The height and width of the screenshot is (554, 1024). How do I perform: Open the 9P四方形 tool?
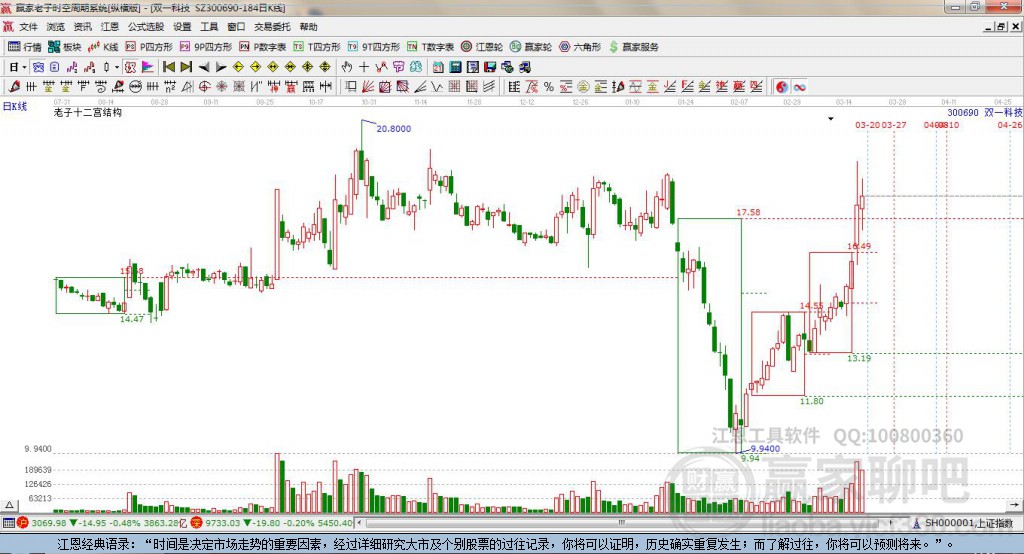coord(206,47)
